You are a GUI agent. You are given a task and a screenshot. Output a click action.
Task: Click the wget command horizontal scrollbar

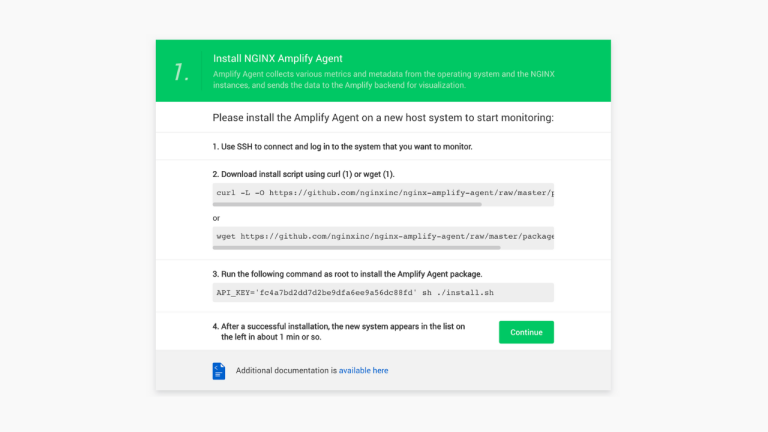tap(357, 248)
